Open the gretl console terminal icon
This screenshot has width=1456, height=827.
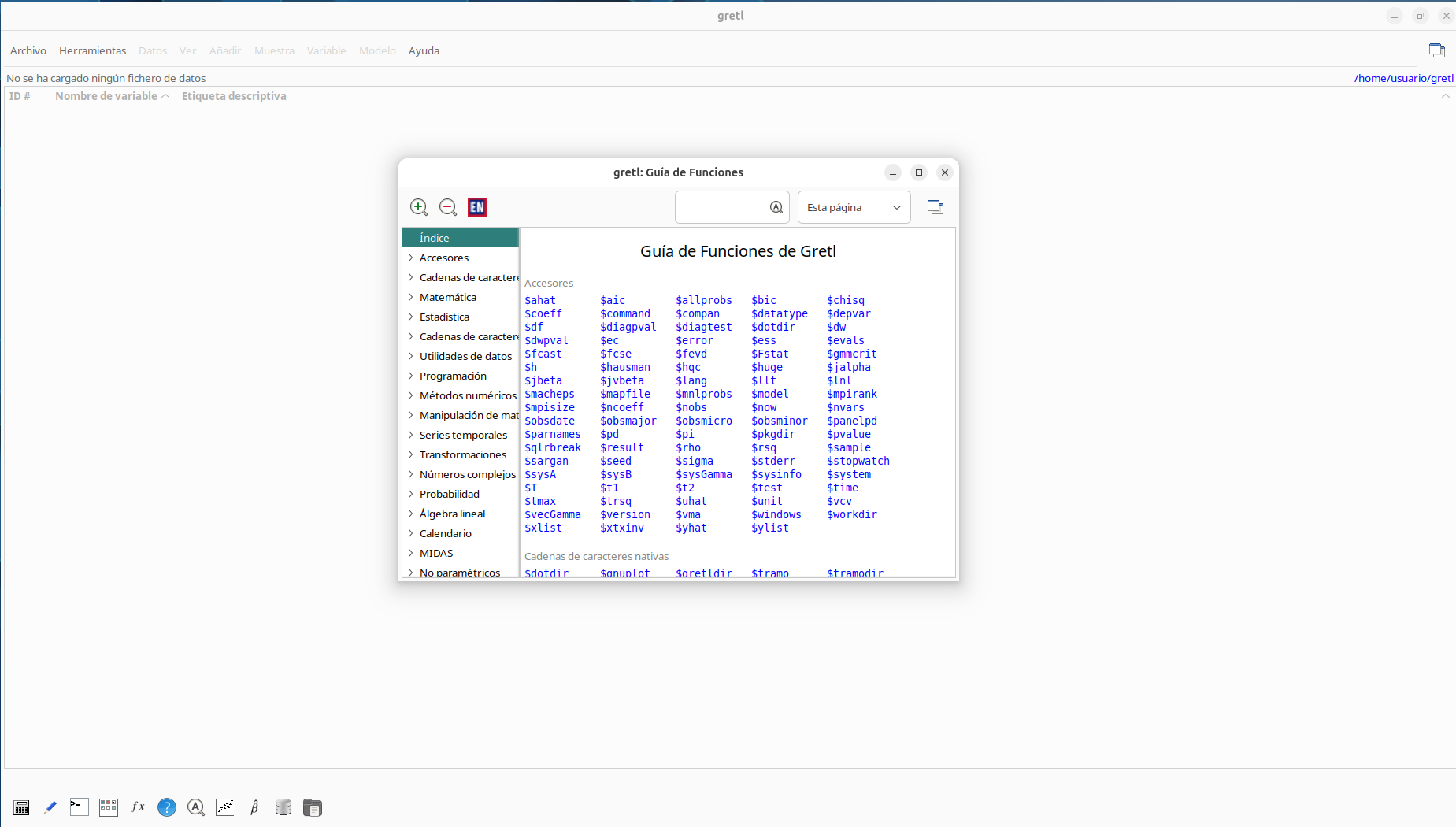(x=80, y=807)
